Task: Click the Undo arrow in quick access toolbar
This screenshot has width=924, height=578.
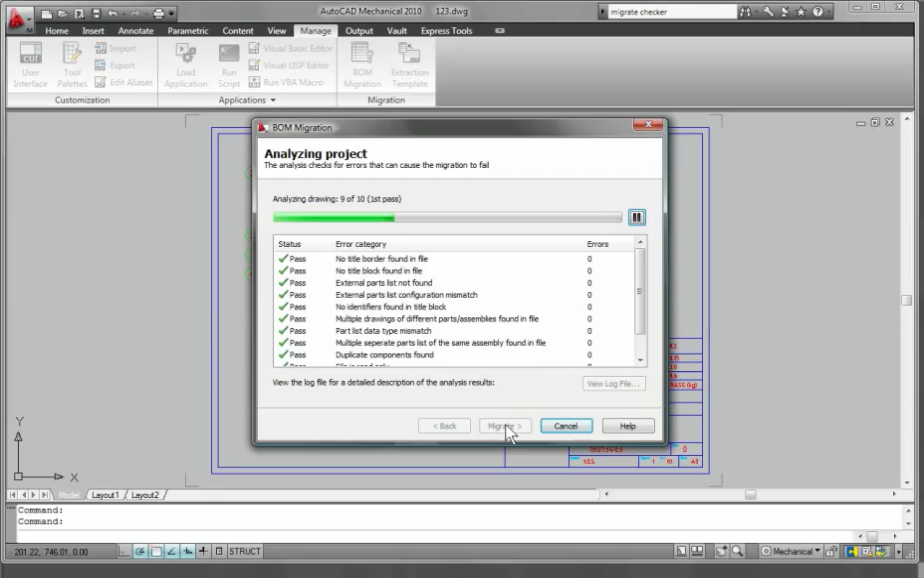Action: (x=113, y=13)
